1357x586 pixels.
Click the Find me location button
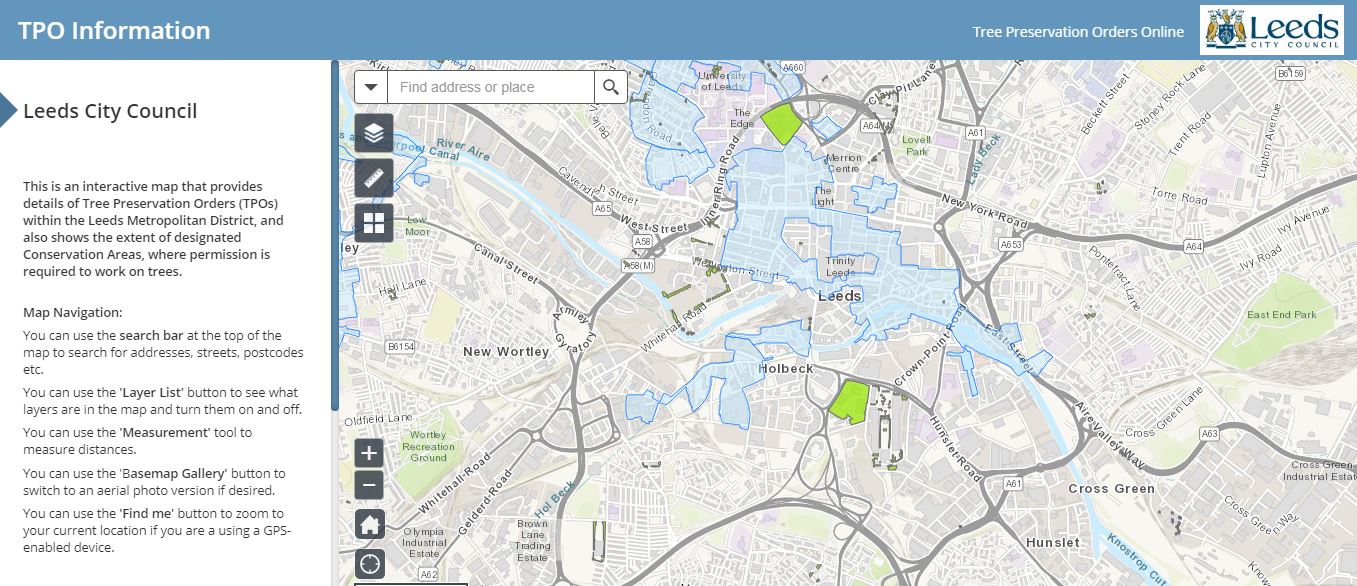pyautogui.click(x=369, y=563)
